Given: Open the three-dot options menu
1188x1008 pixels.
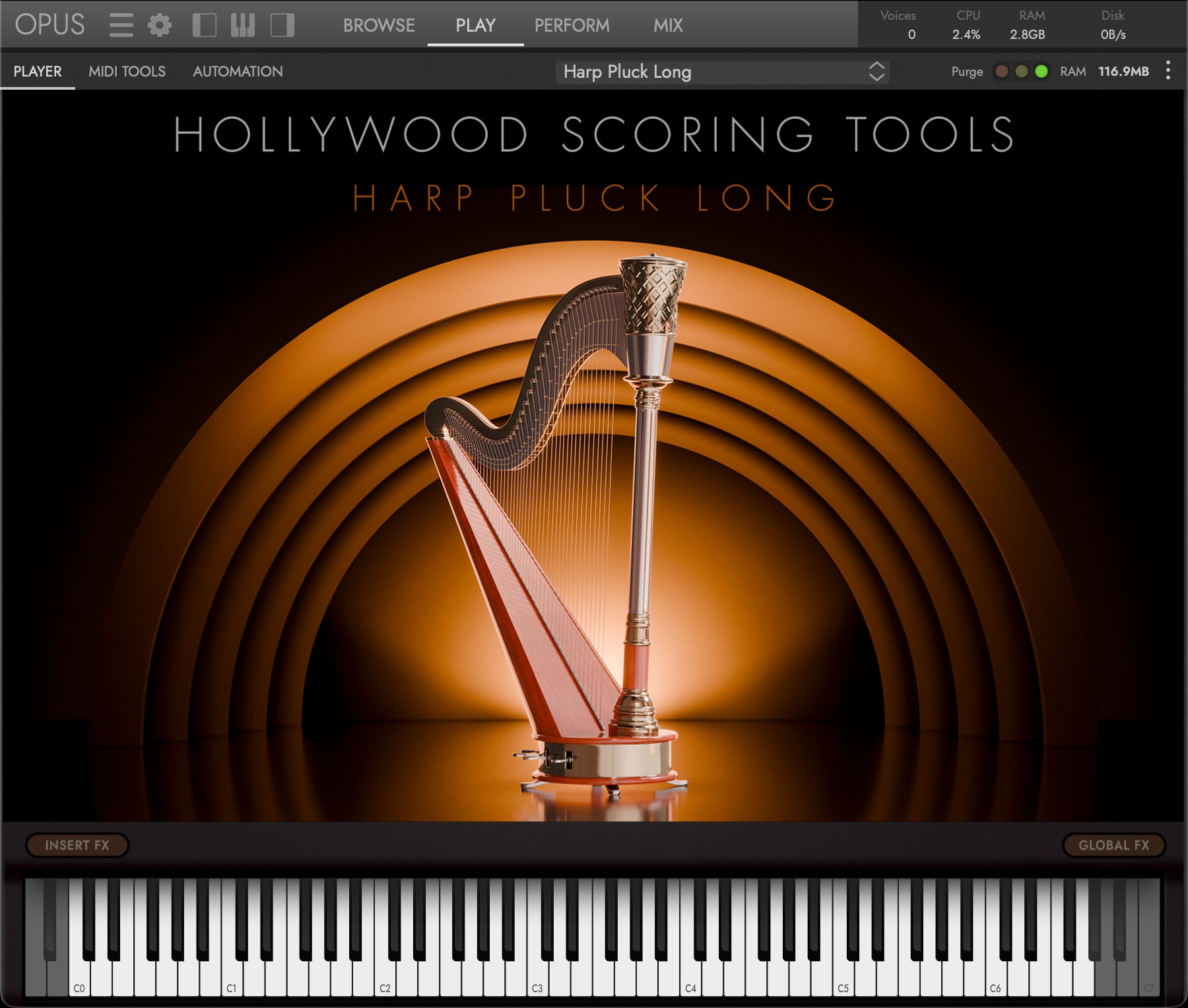Looking at the screenshot, I should pyautogui.click(x=1168, y=71).
